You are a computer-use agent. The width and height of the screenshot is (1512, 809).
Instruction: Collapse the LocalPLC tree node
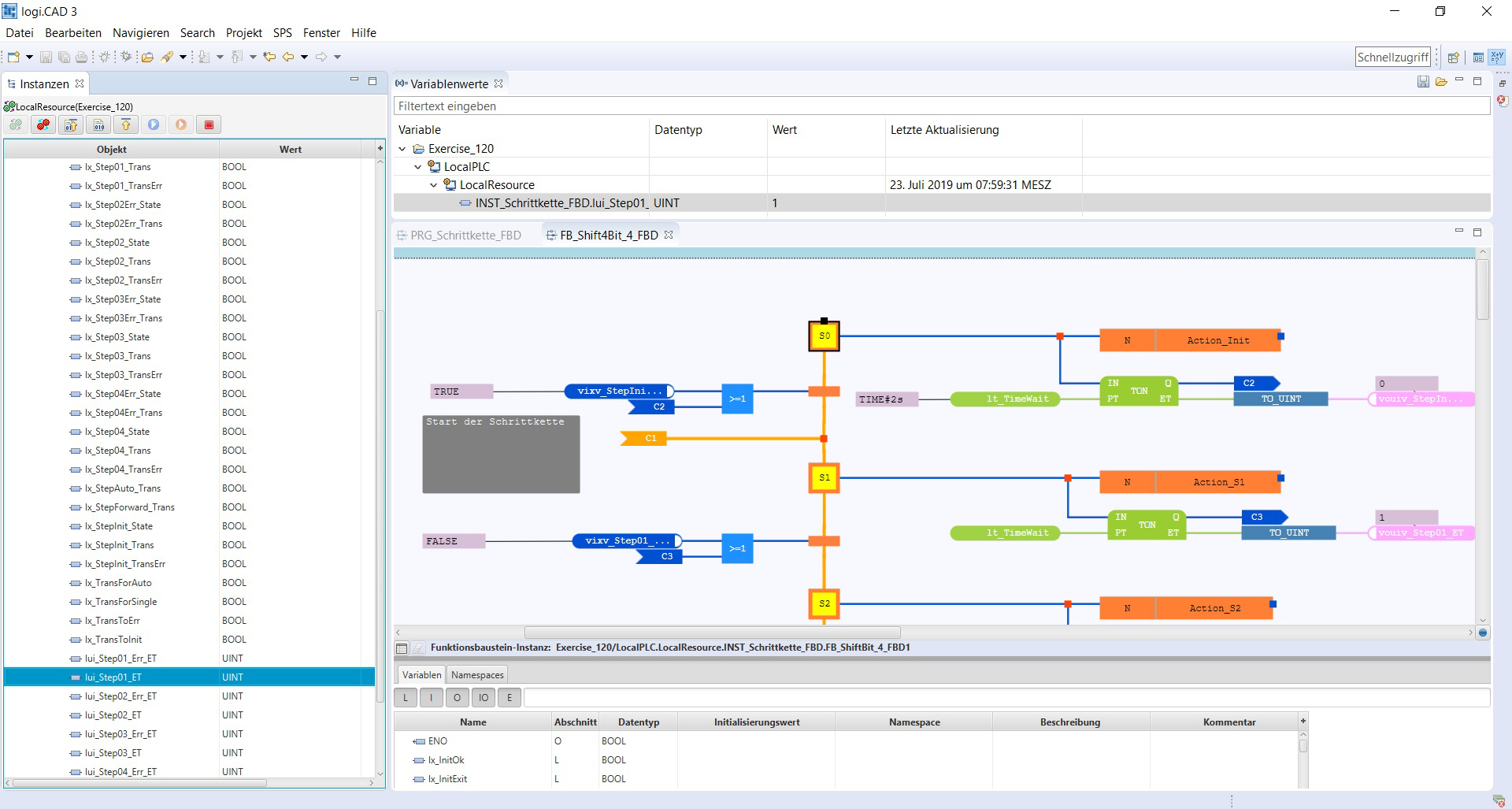[418, 167]
